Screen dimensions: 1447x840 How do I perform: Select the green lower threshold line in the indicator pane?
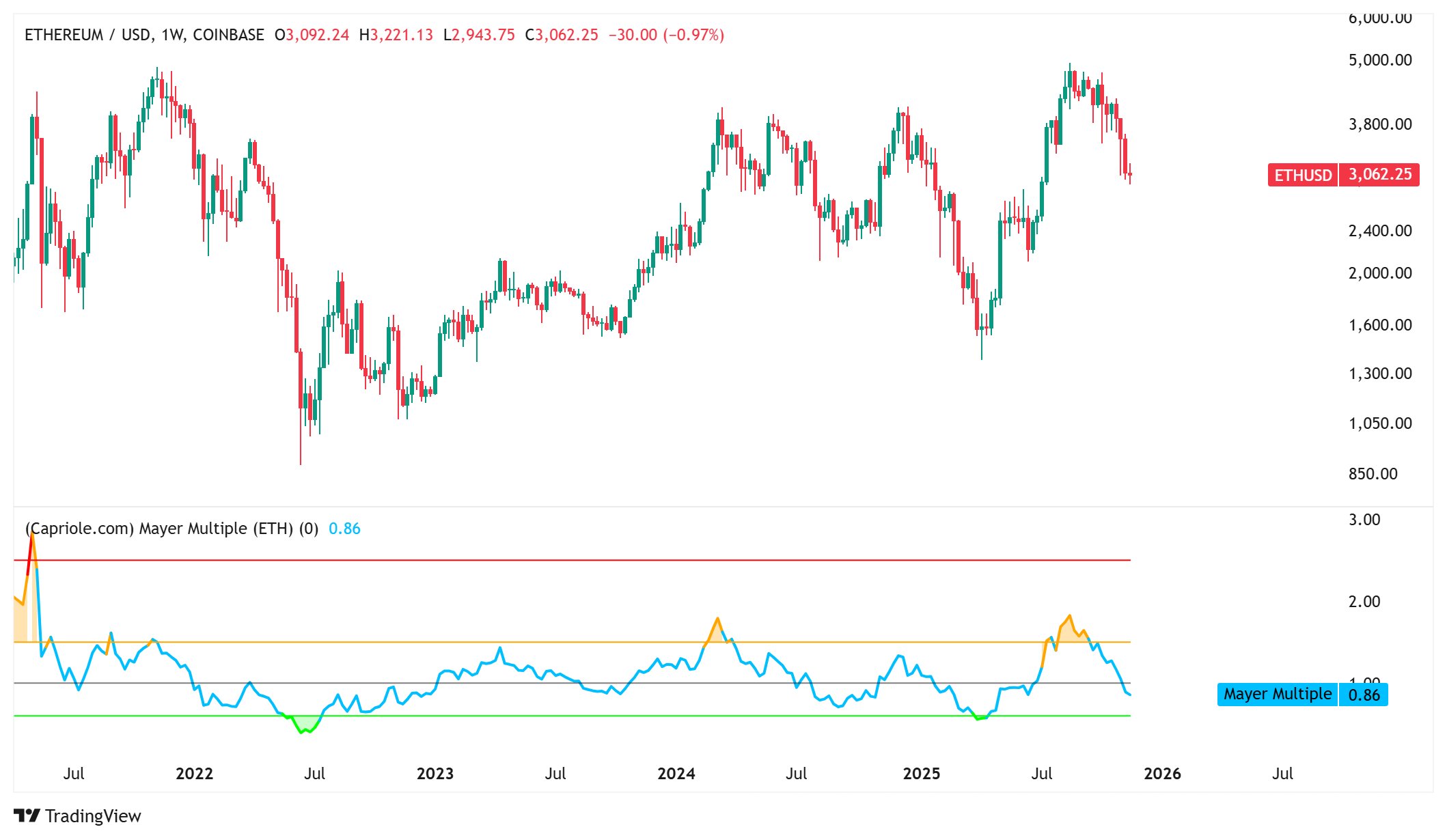(x=547, y=716)
